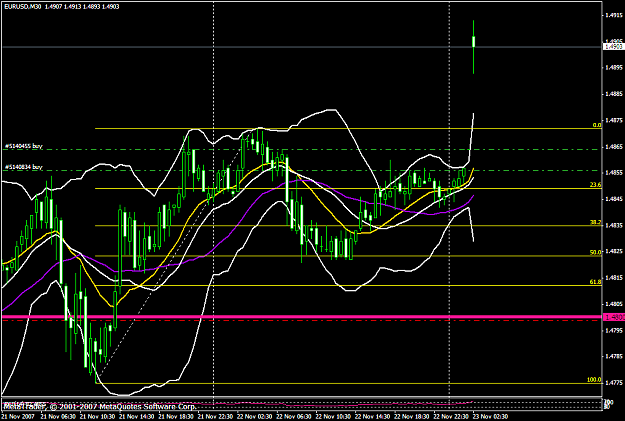The image size is (625, 421).
Task: Click the 22 Nov 18:30 time label
Action: click(x=412, y=417)
